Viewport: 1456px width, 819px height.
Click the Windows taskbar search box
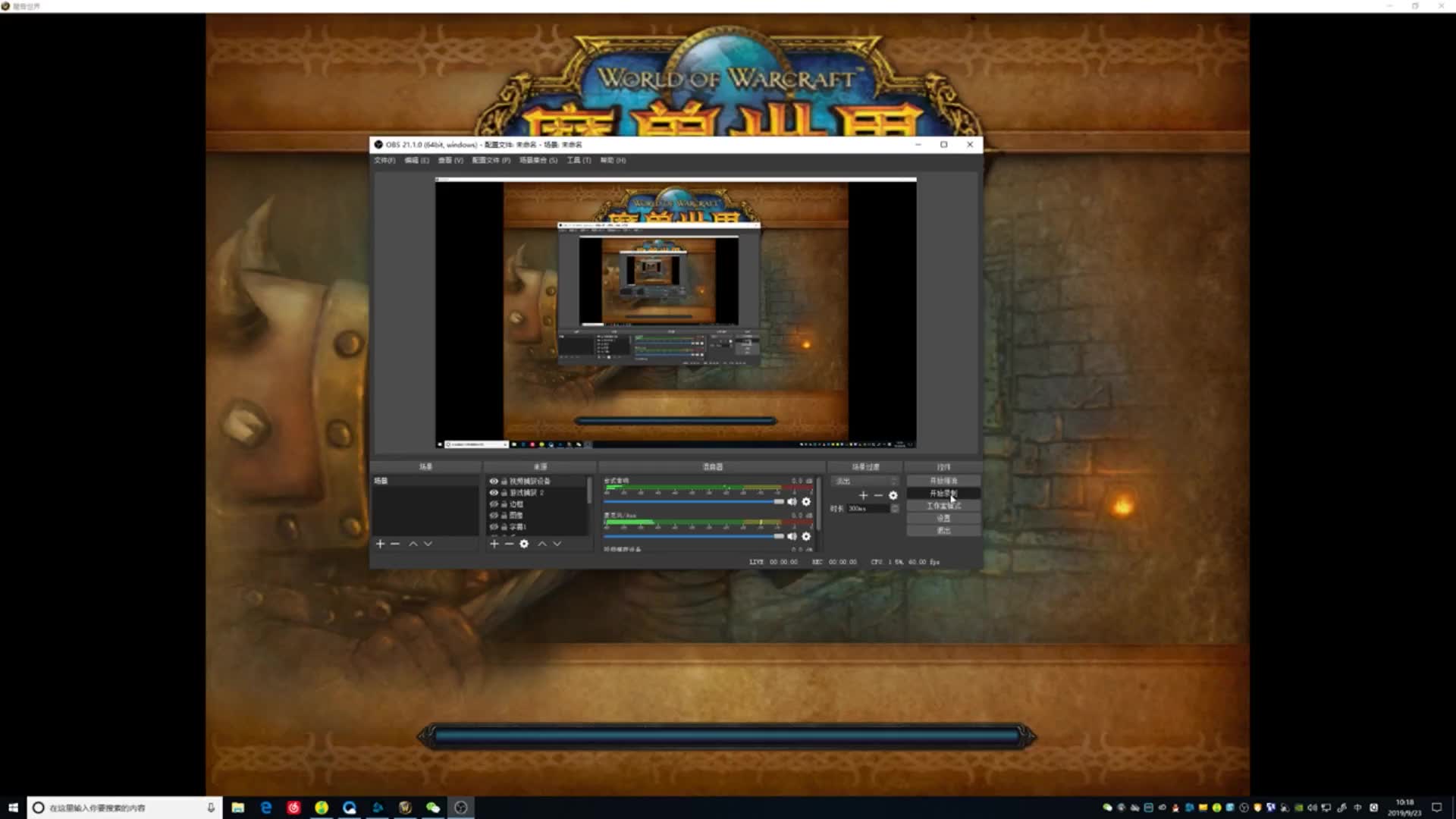click(125, 808)
